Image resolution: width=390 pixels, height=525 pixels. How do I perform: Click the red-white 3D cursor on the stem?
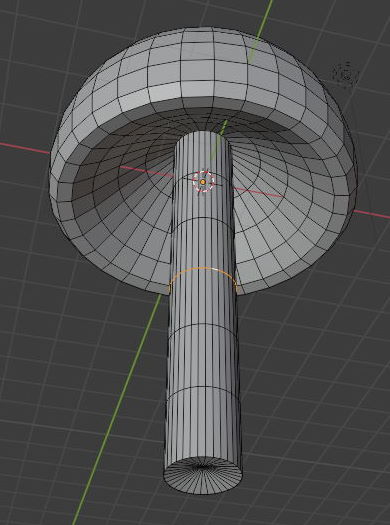tap(203, 181)
